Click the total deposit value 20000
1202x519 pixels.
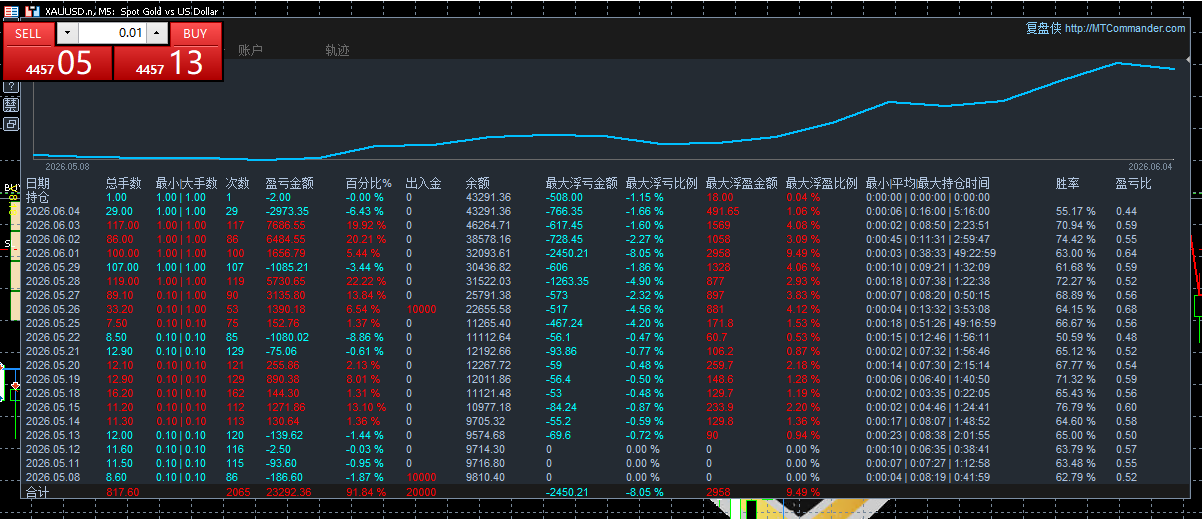(x=421, y=492)
